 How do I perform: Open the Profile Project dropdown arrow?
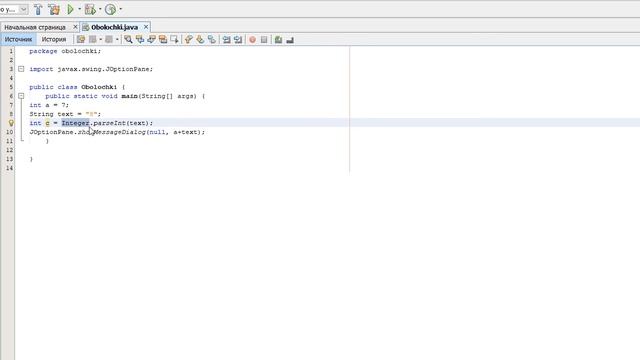pyautogui.click(x=120, y=9)
